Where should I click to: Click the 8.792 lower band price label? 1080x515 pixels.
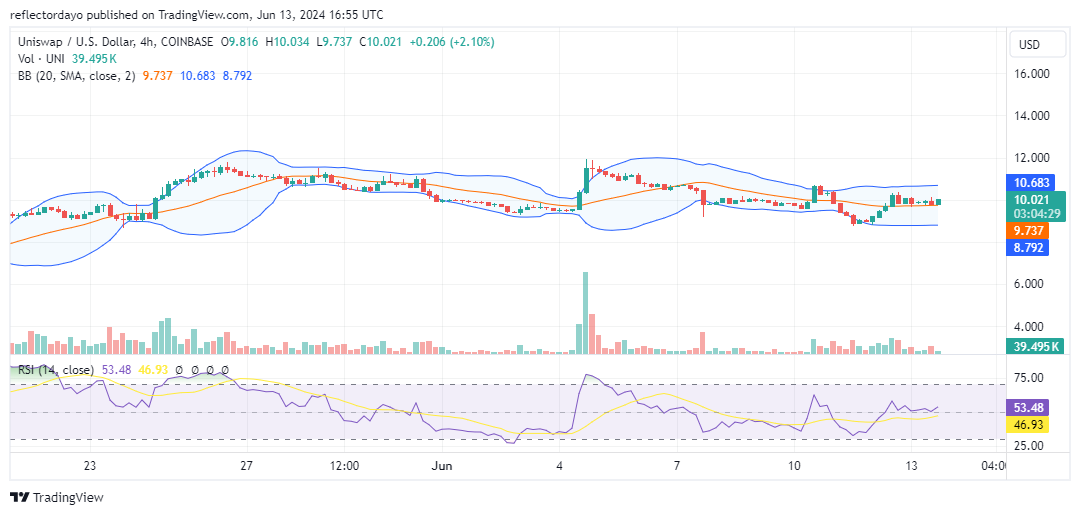(1027, 248)
